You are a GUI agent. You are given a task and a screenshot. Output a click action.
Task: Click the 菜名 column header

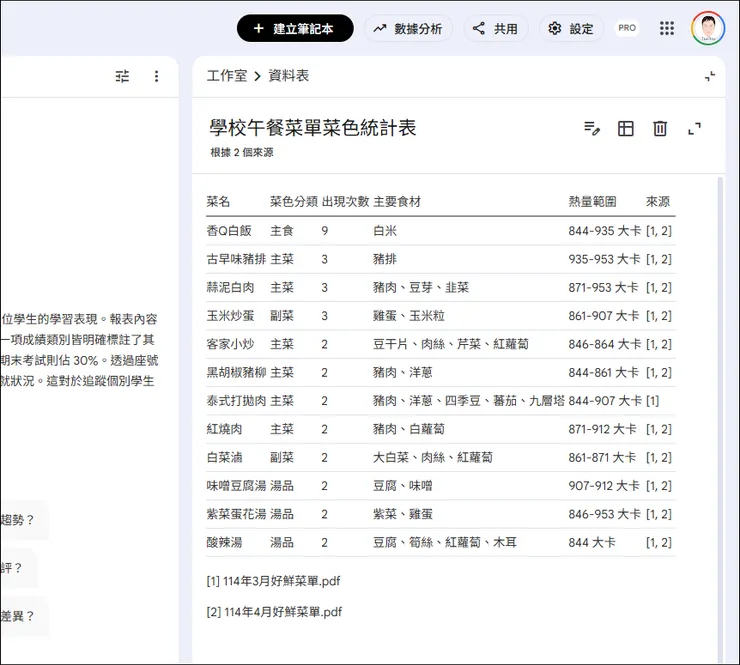click(x=218, y=202)
